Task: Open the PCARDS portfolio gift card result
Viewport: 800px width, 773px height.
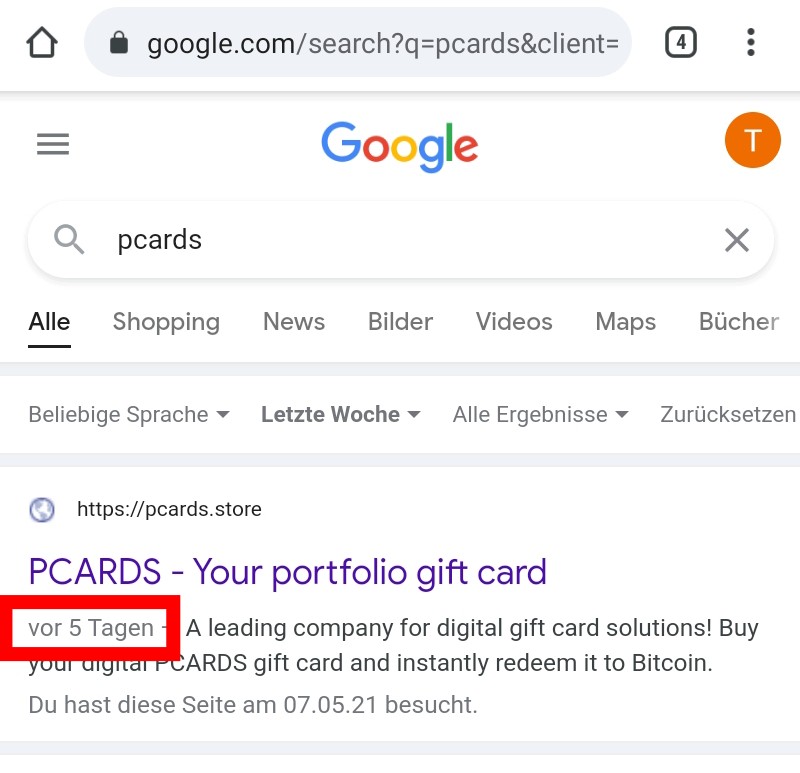Action: pyautogui.click(x=288, y=572)
